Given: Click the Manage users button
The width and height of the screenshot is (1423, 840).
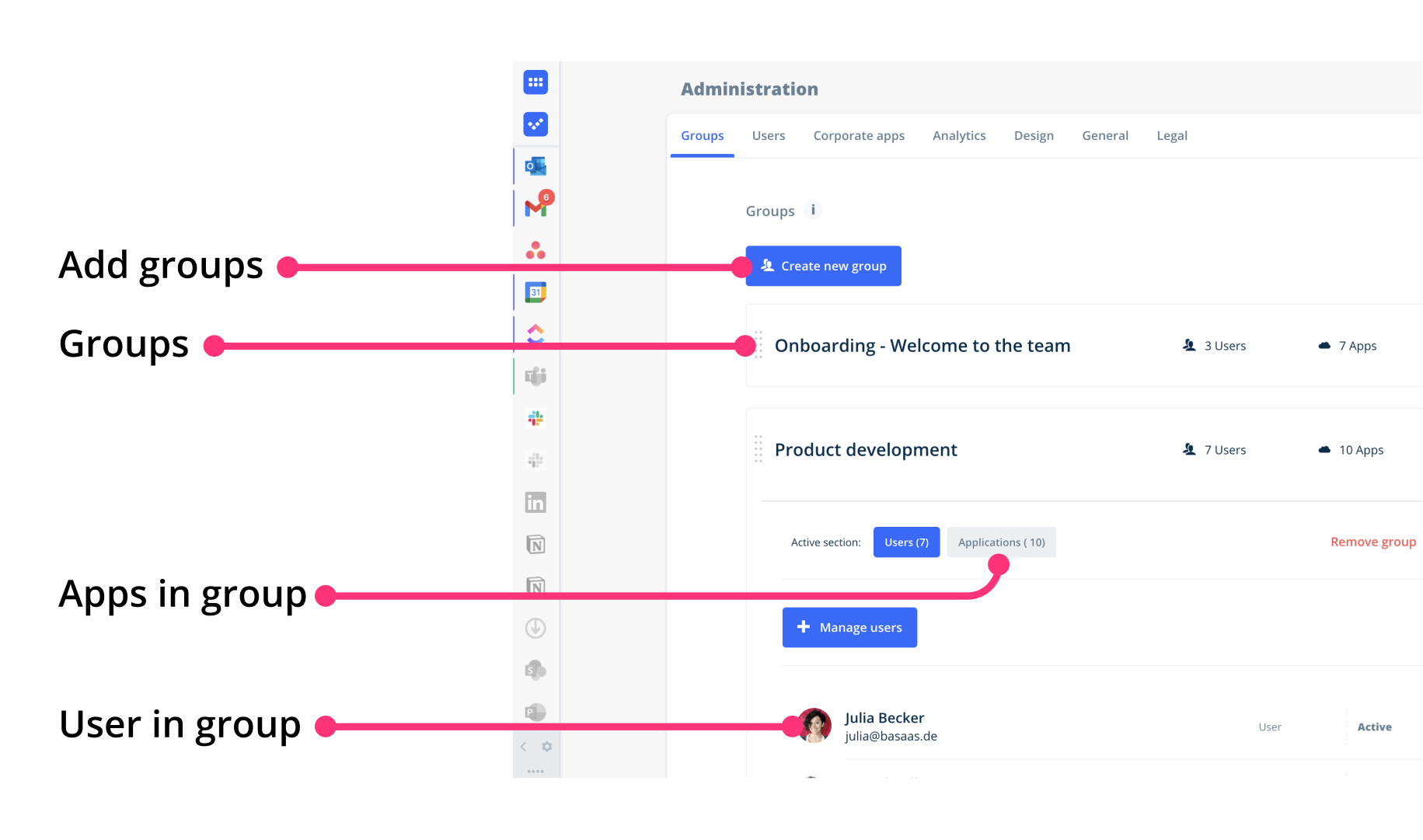Looking at the screenshot, I should click(x=849, y=627).
